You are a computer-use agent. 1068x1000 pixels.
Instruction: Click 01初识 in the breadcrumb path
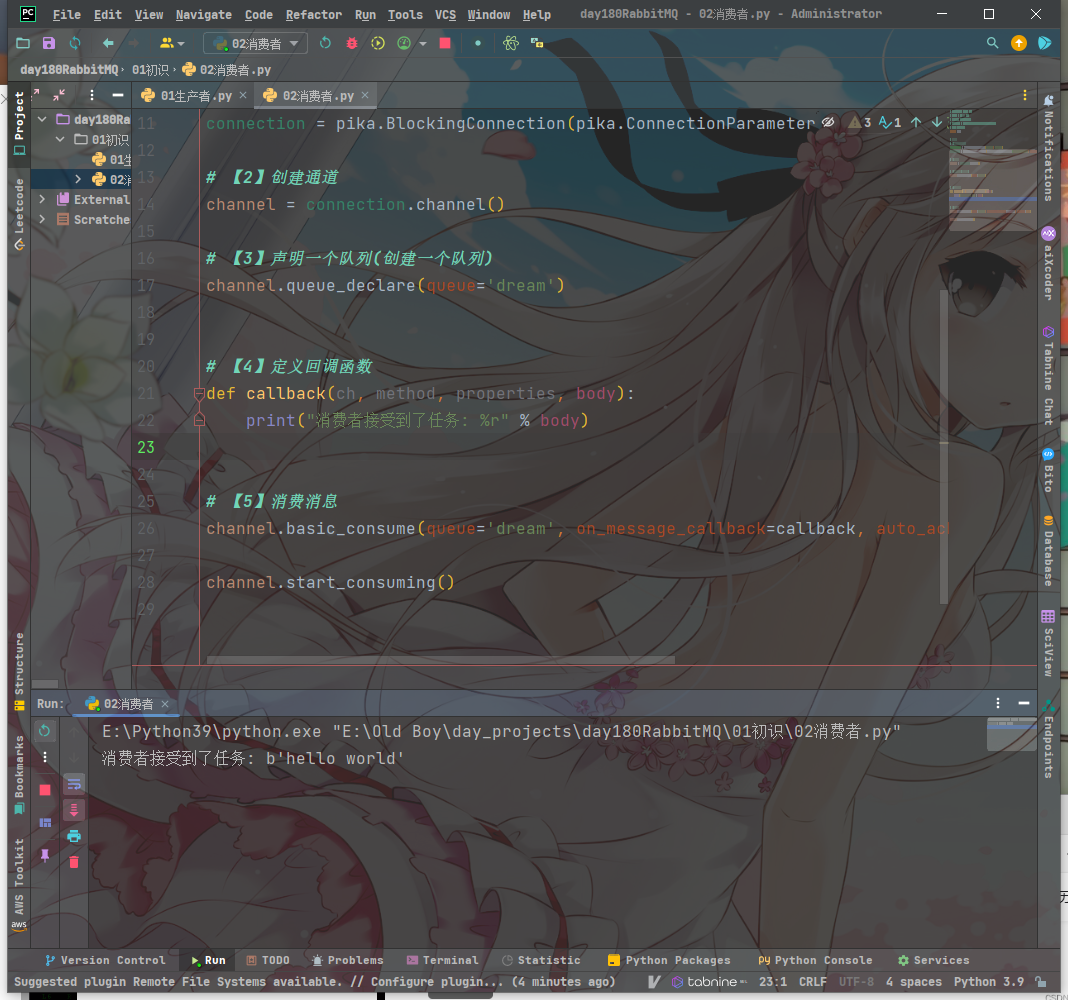pyautogui.click(x=150, y=69)
